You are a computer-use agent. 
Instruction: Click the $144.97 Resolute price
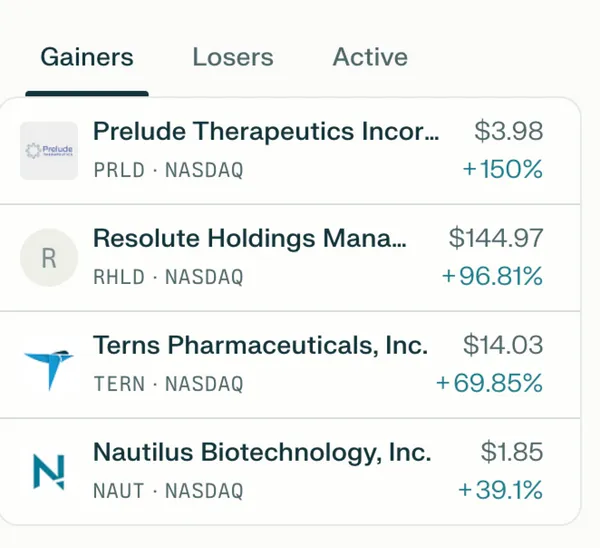click(x=496, y=239)
